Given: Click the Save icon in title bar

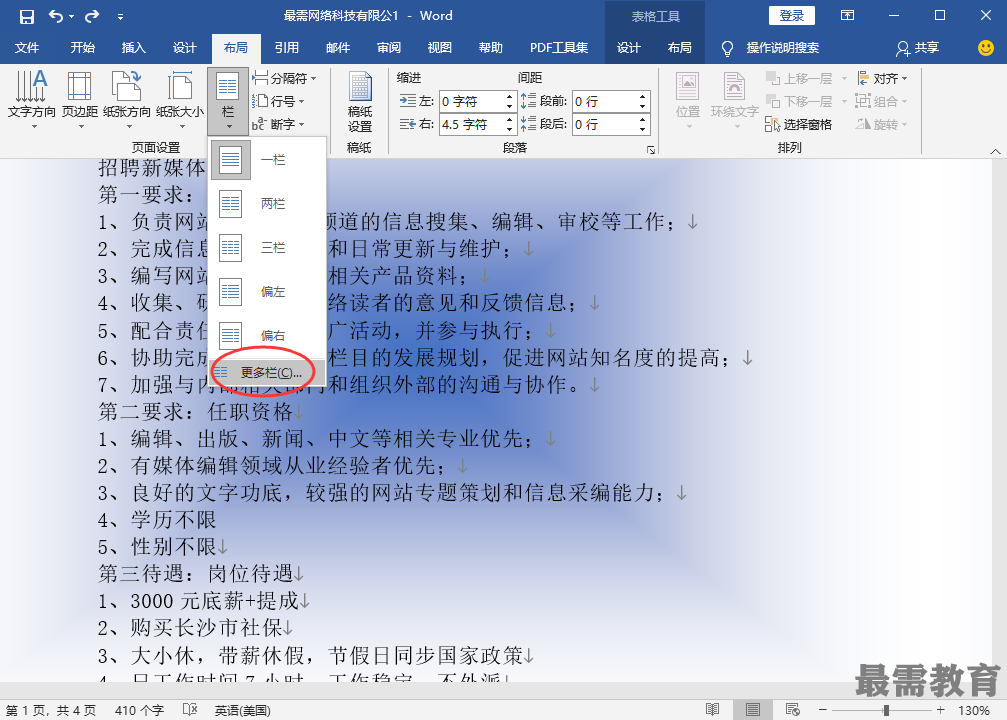Looking at the screenshot, I should click(26, 16).
